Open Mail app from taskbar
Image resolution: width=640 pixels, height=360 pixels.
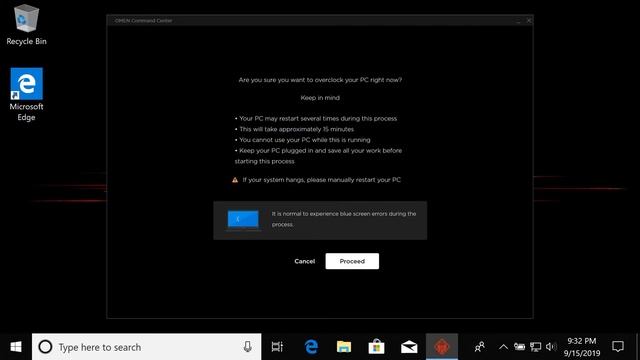click(x=409, y=347)
